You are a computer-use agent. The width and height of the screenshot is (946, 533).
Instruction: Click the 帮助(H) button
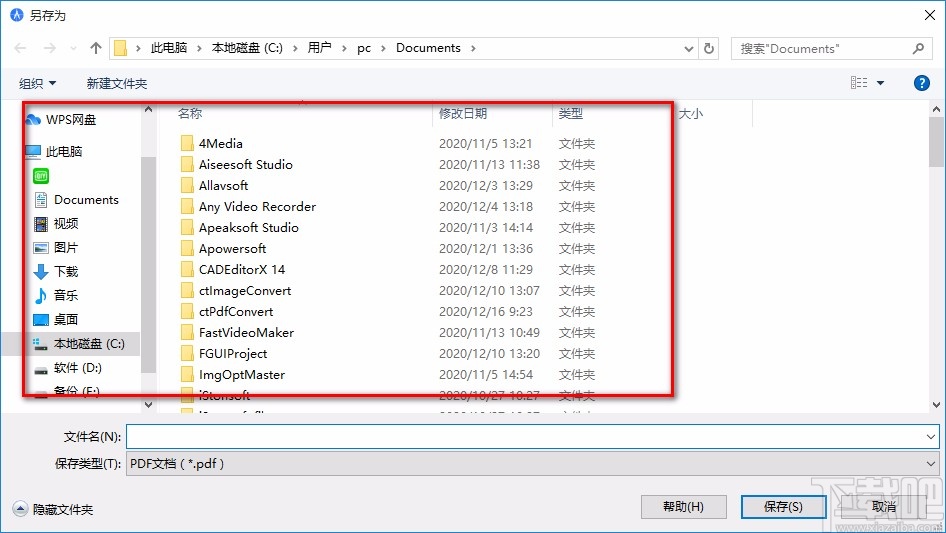point(684,506)
